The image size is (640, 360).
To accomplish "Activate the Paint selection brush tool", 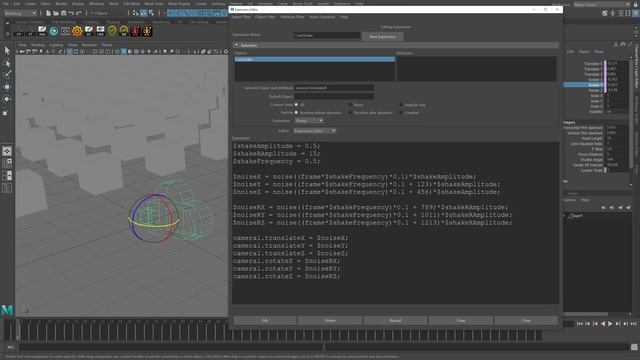I will click(7, 74).
